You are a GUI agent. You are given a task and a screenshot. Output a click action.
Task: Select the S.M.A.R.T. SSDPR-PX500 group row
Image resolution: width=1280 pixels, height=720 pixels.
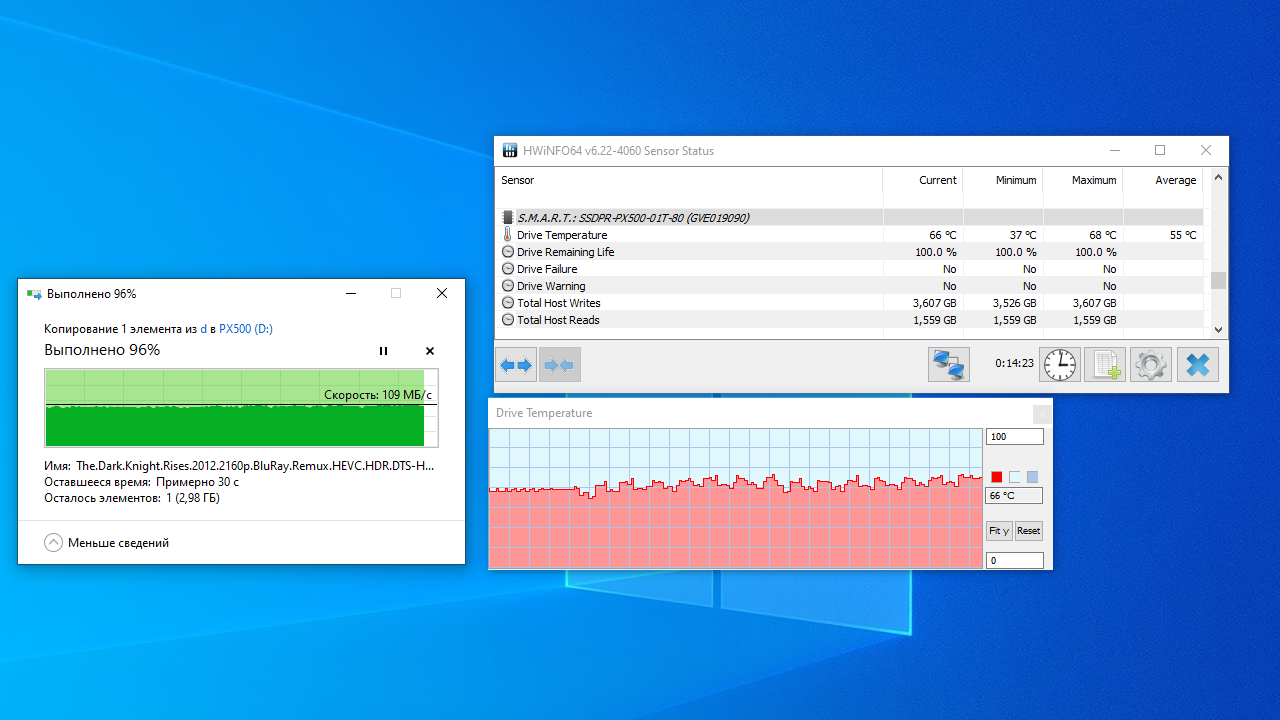point(849,217)
